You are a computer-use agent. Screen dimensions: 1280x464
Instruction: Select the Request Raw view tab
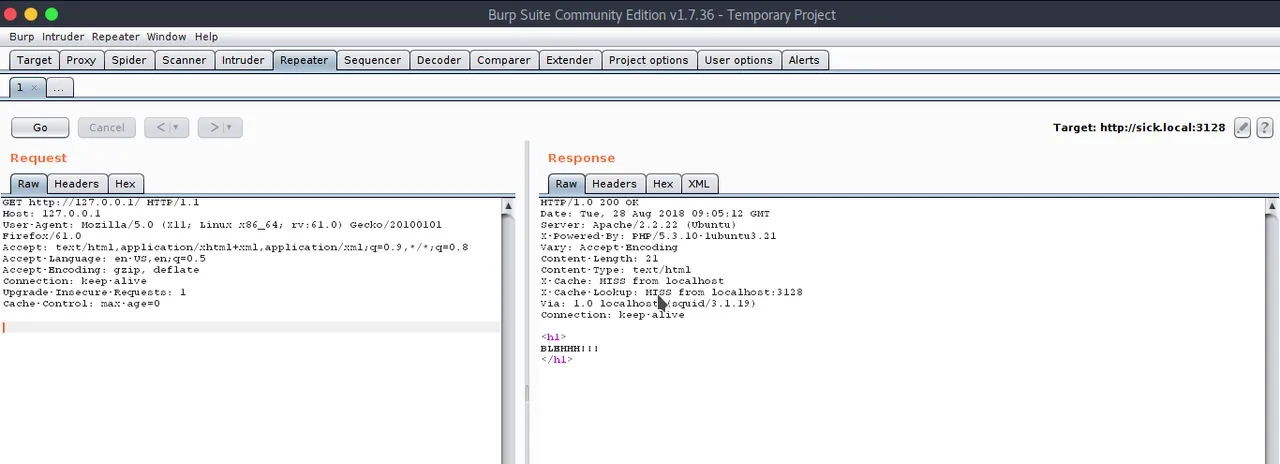pos(28,184)
